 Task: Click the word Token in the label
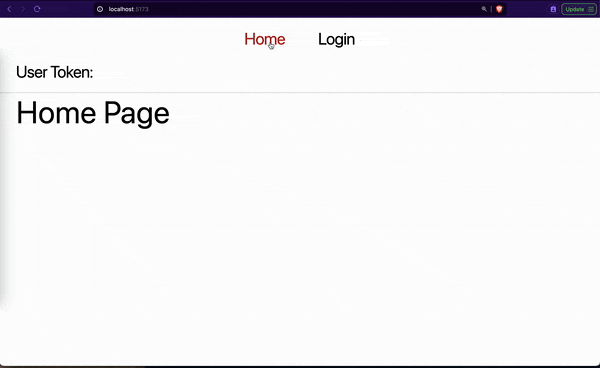72,72
